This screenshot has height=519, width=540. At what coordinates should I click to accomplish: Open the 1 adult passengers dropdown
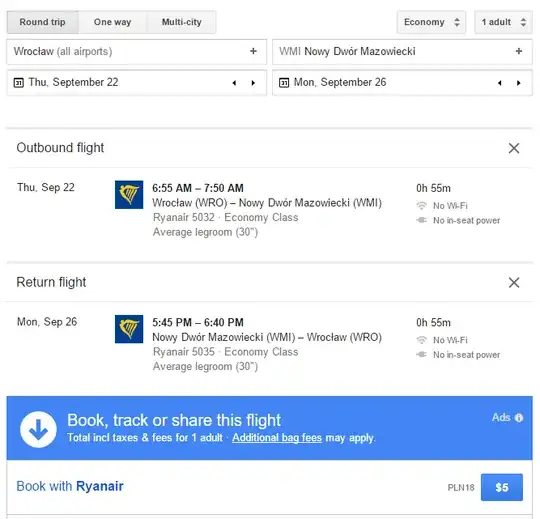pyautogui.click(x=503, y=22)
